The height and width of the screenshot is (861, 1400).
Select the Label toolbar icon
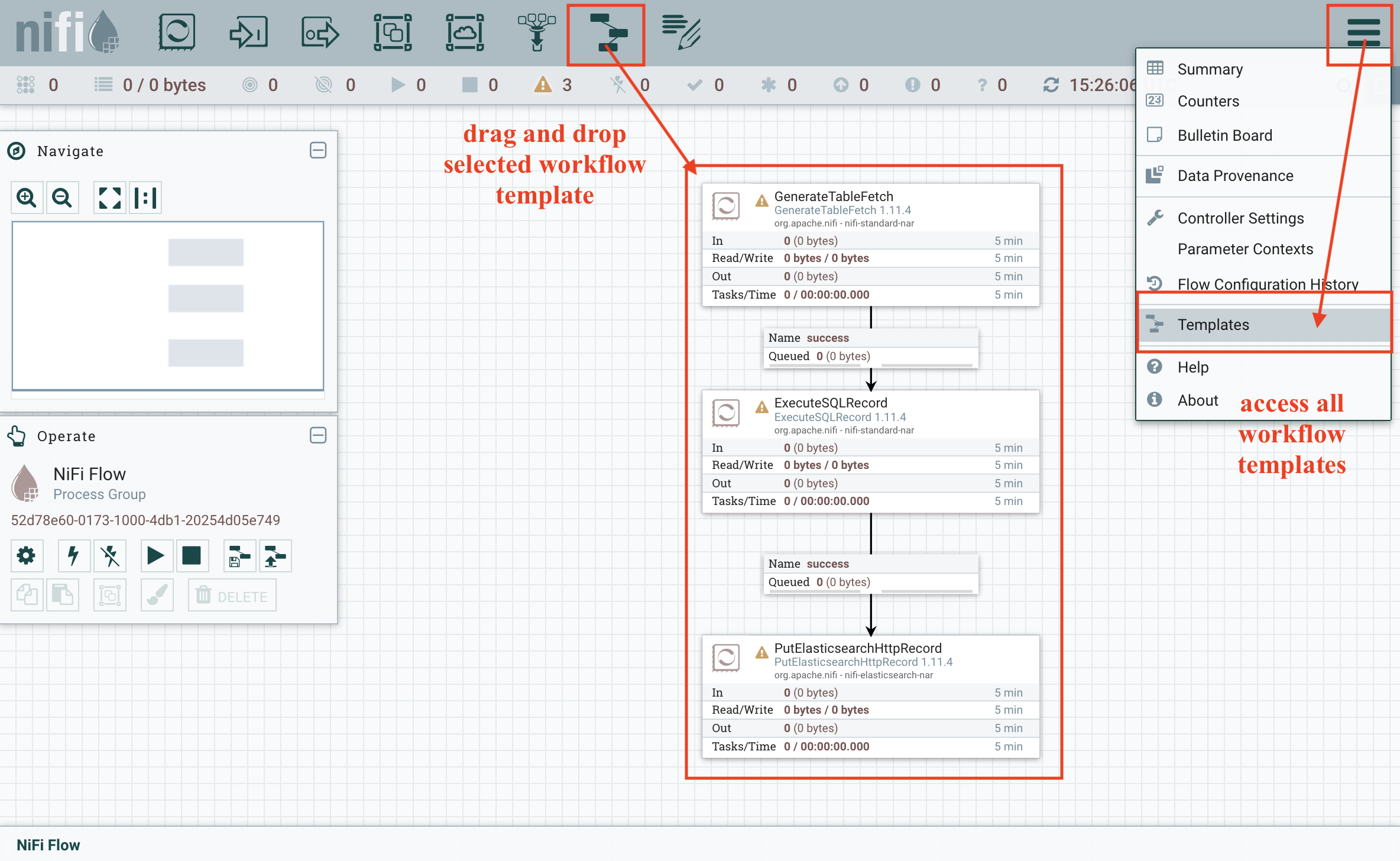[x=681, y=33]
